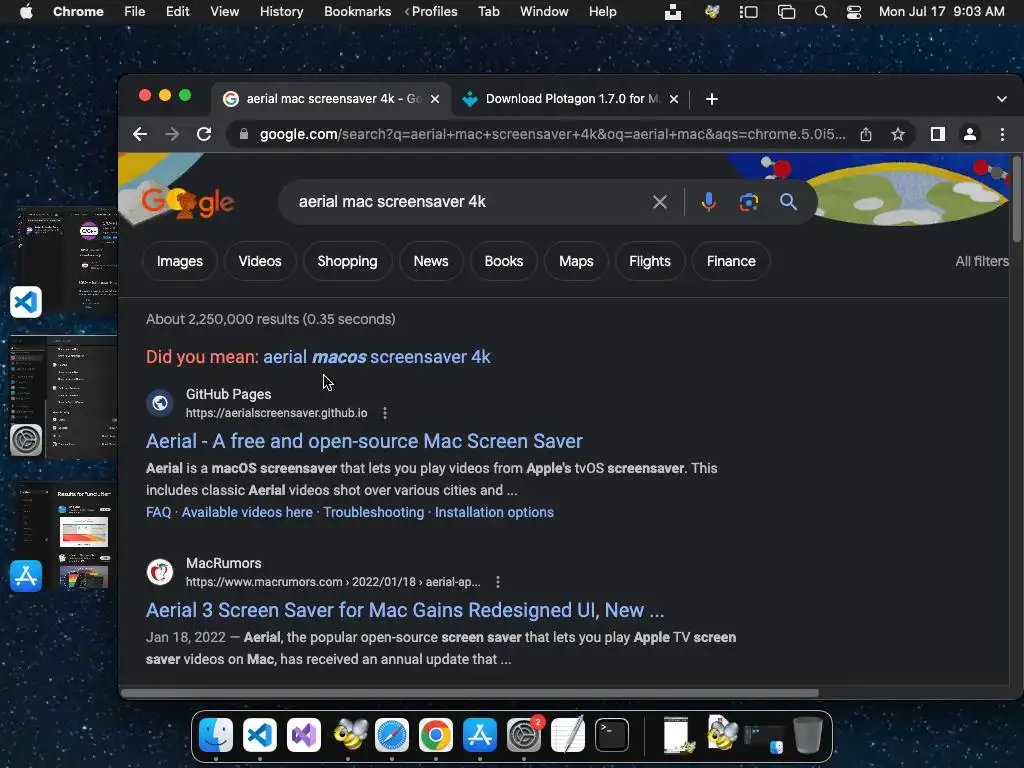Open the more options dots for GitHub Pages result
The height and width of the screenshot is (768, 1024).
pyautogui.click(x=385, y=413)
